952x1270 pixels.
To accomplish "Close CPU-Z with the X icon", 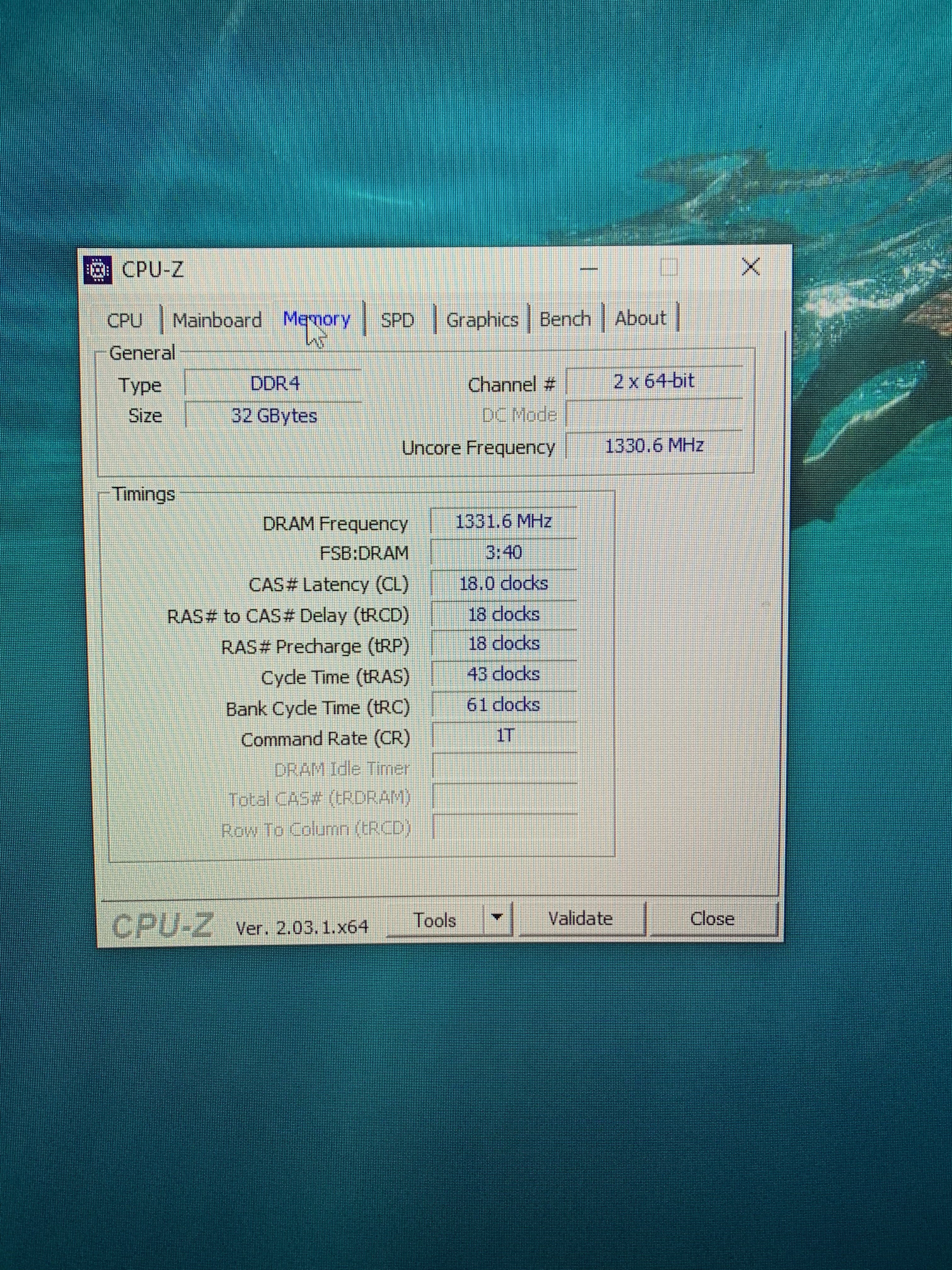I will 751,267.
